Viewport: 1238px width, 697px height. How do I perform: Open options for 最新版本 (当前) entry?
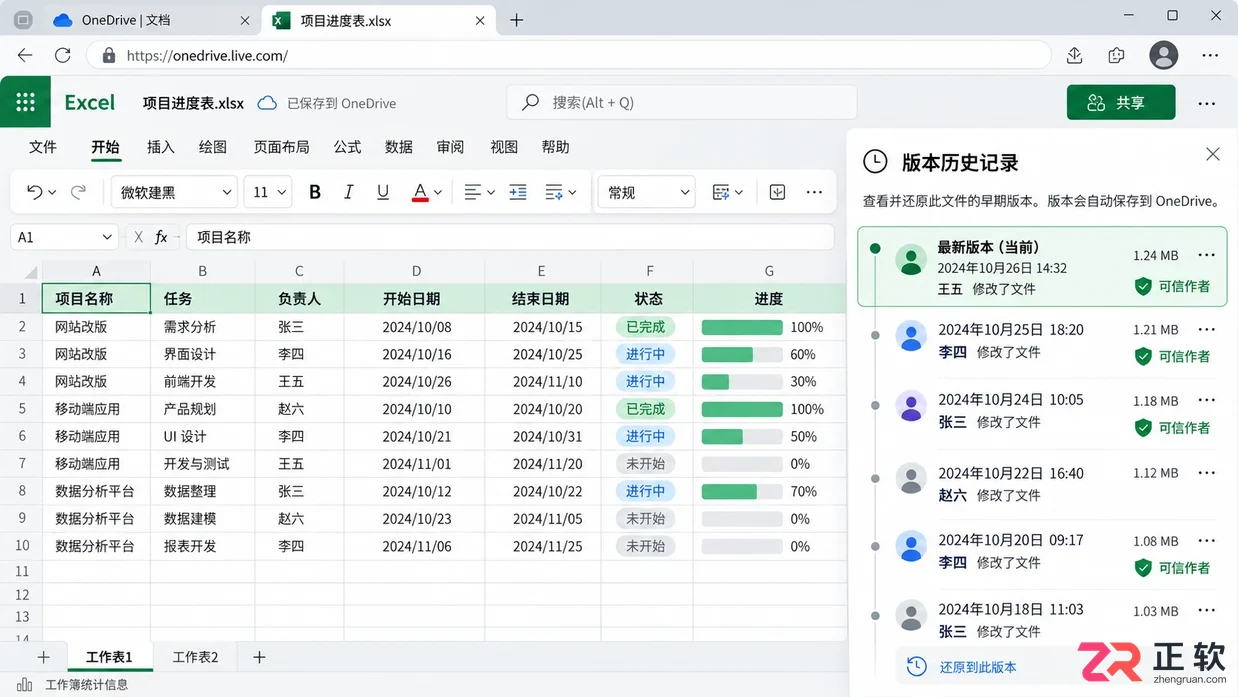(x=1207, y=255)
